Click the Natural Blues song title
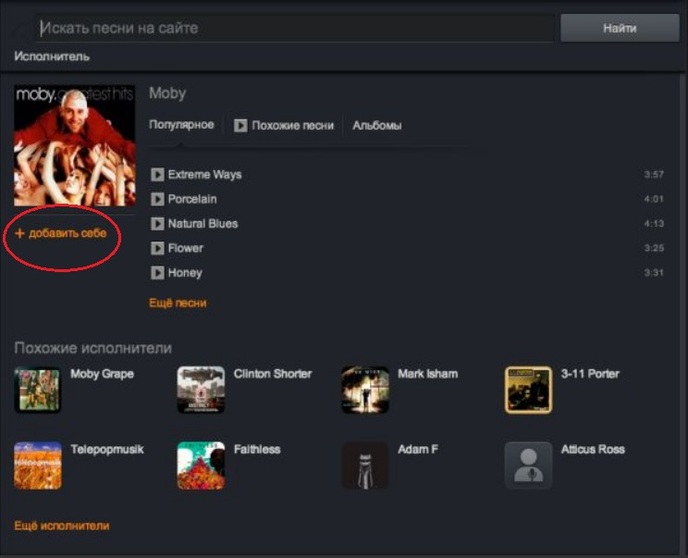688x558 pixels. point(203,224)
